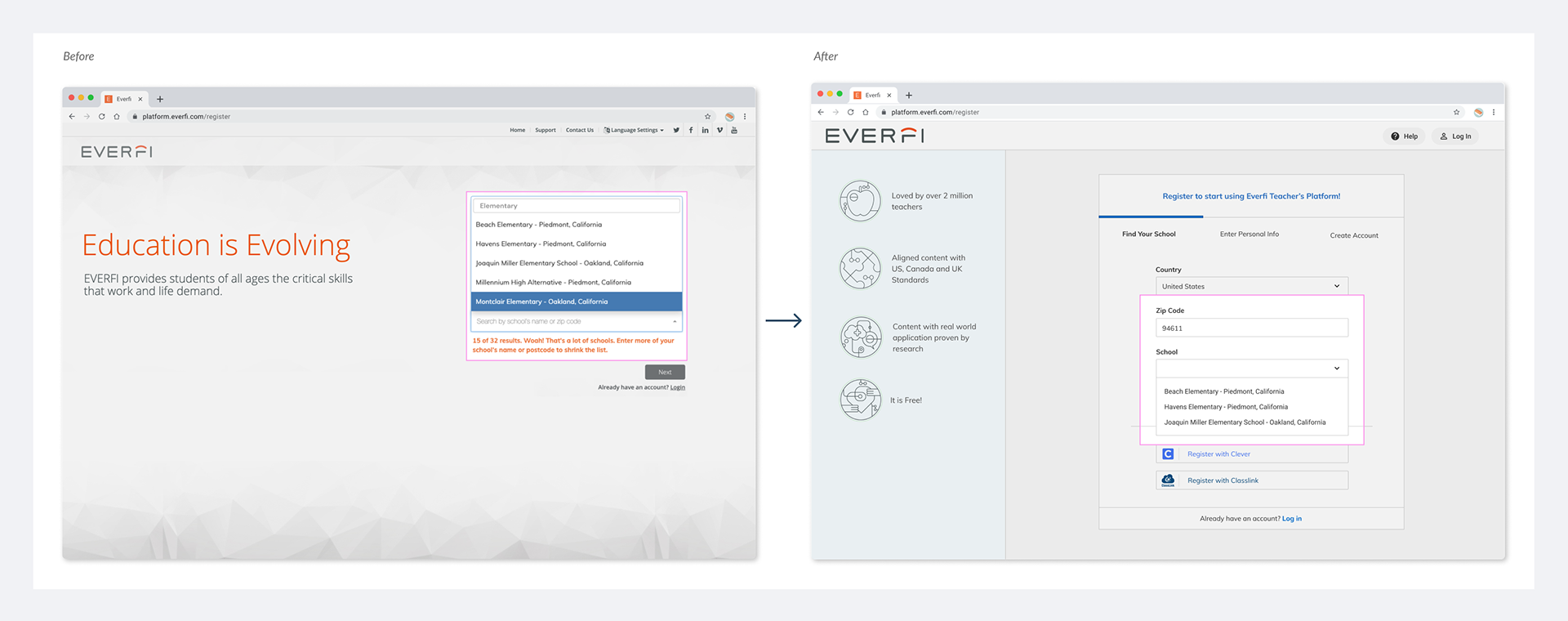Click home icon in After browser toolbar
The height and width of the screenshot is (621, 1568).
(x=866, y=112)
